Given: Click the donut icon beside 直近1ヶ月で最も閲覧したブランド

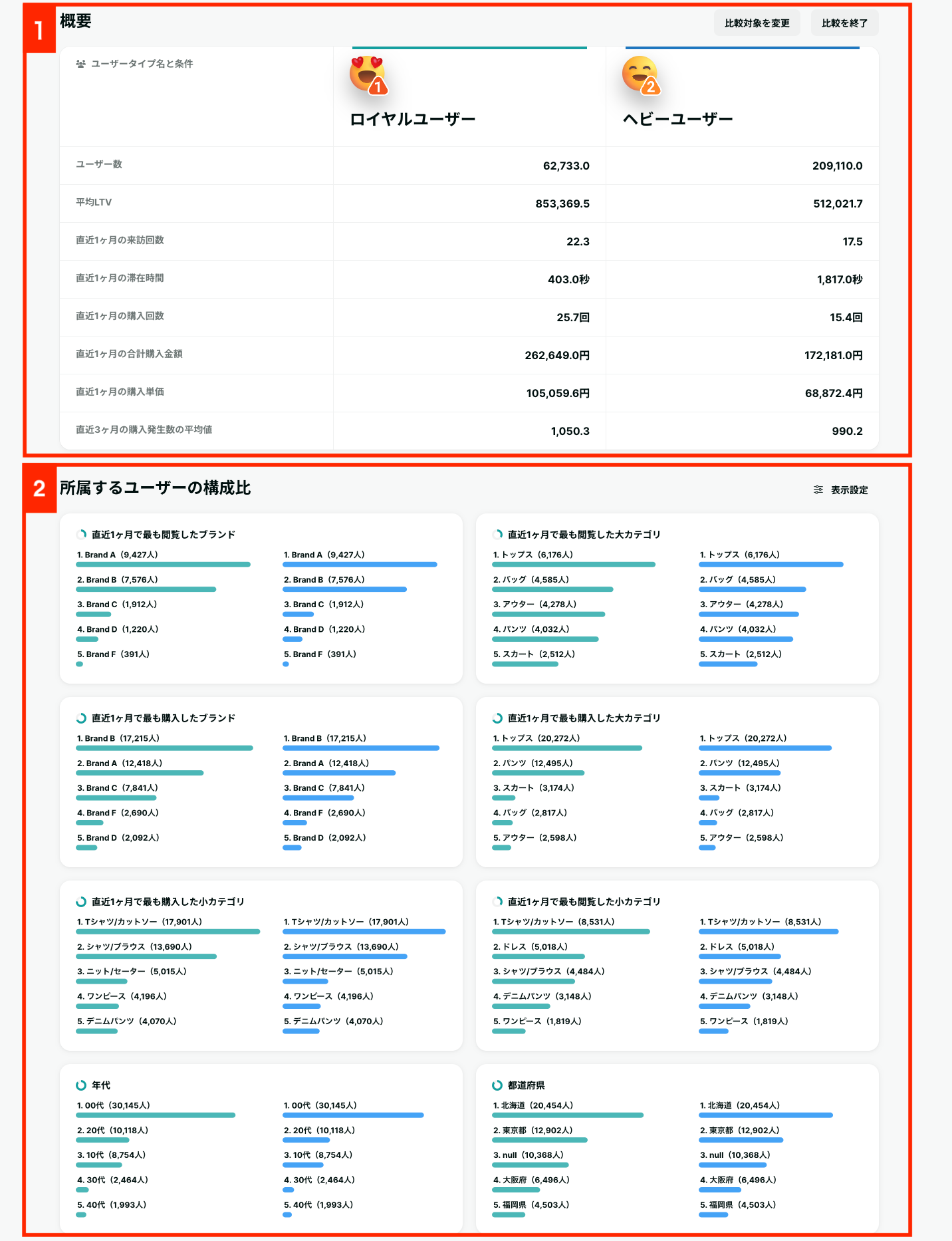Looking at the screenshot, I should tap(81, 534).
